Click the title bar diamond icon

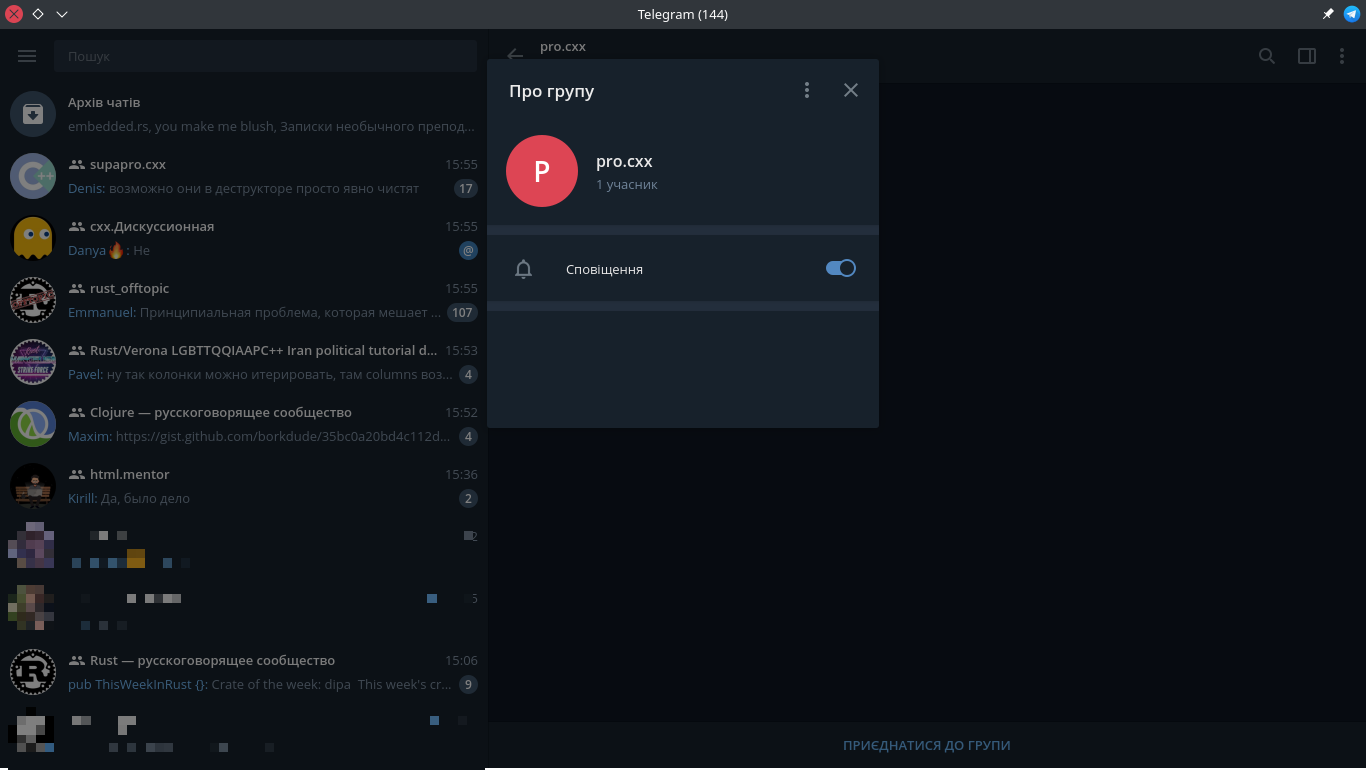pos(38,14)
